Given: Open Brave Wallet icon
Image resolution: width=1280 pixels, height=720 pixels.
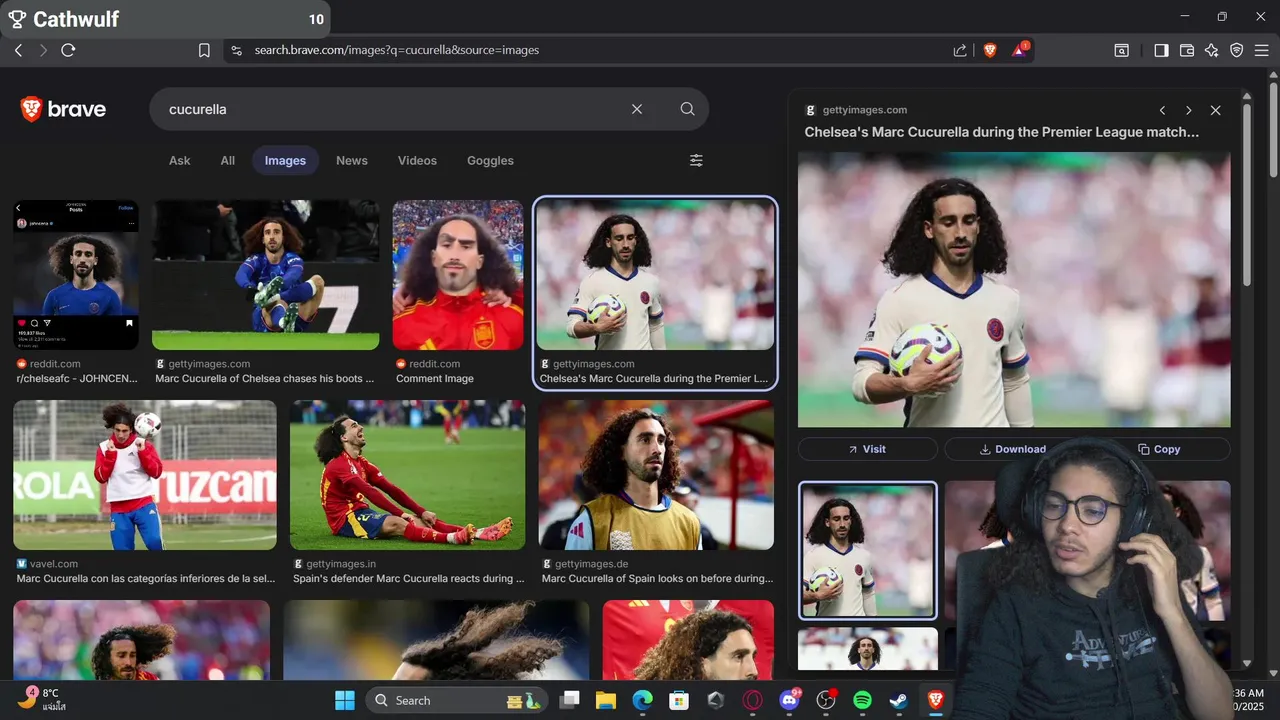Looking at the screenshot, I should point(1187,50).
